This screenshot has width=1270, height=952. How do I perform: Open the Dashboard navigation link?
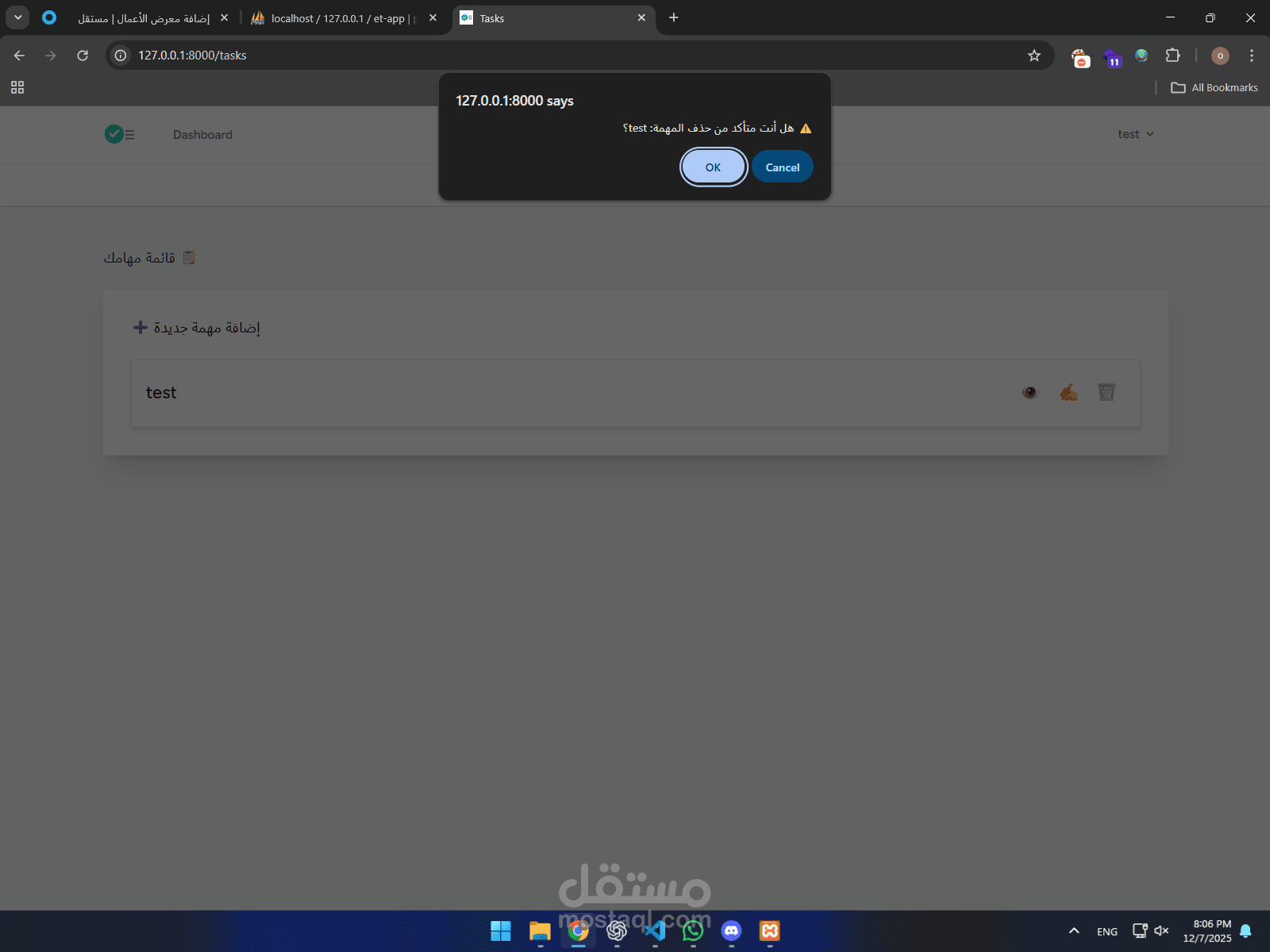(202, 135)
